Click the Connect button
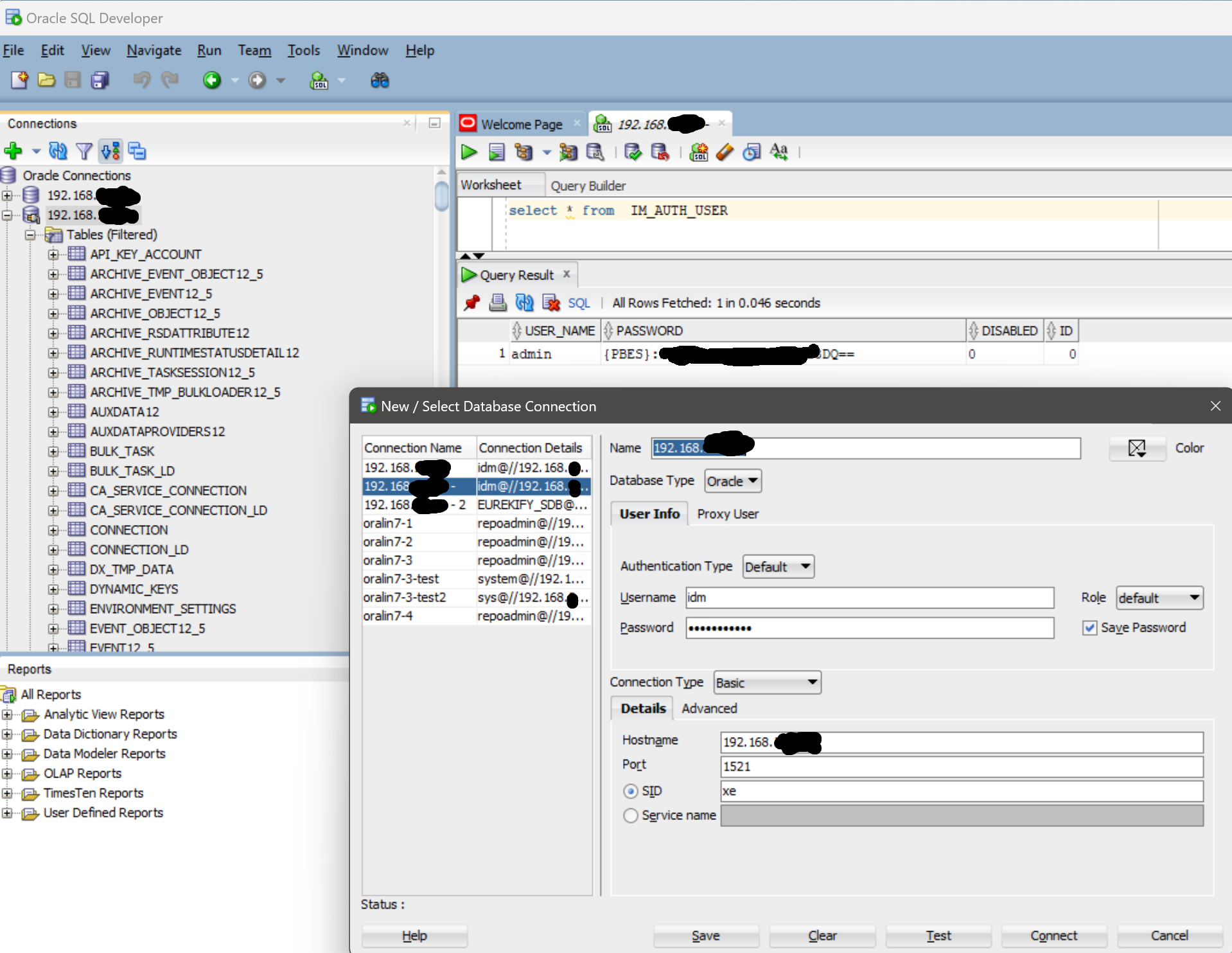Screen dimensions: 1232x953 coord(1053,936)
